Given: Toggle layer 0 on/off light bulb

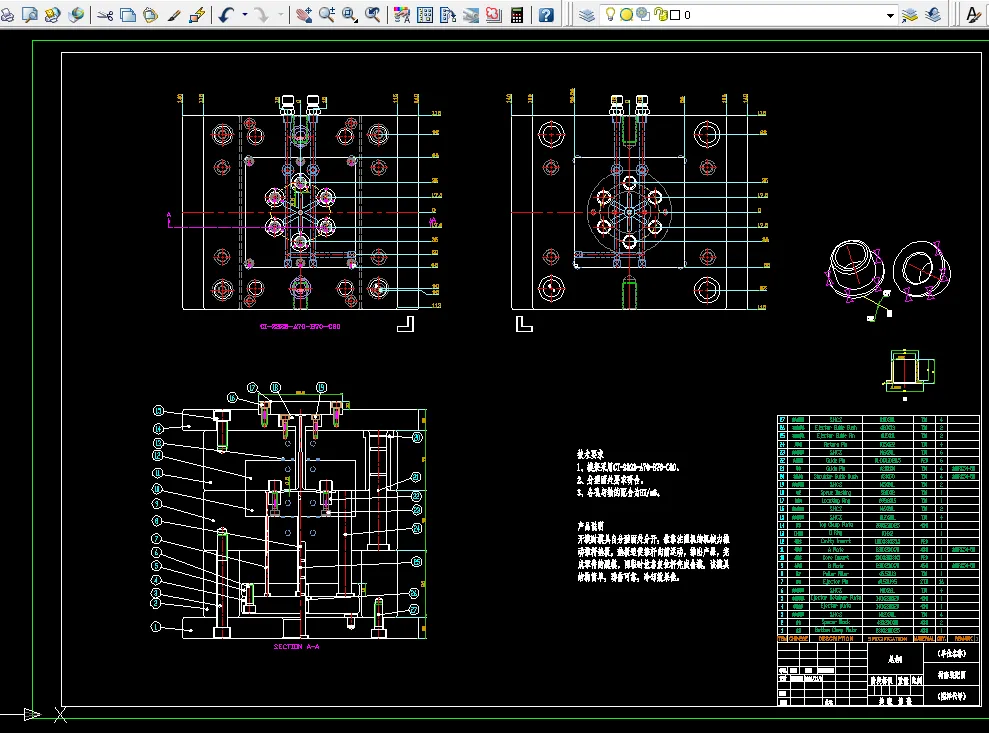Looking at the screenshot, I should point(611,15).
